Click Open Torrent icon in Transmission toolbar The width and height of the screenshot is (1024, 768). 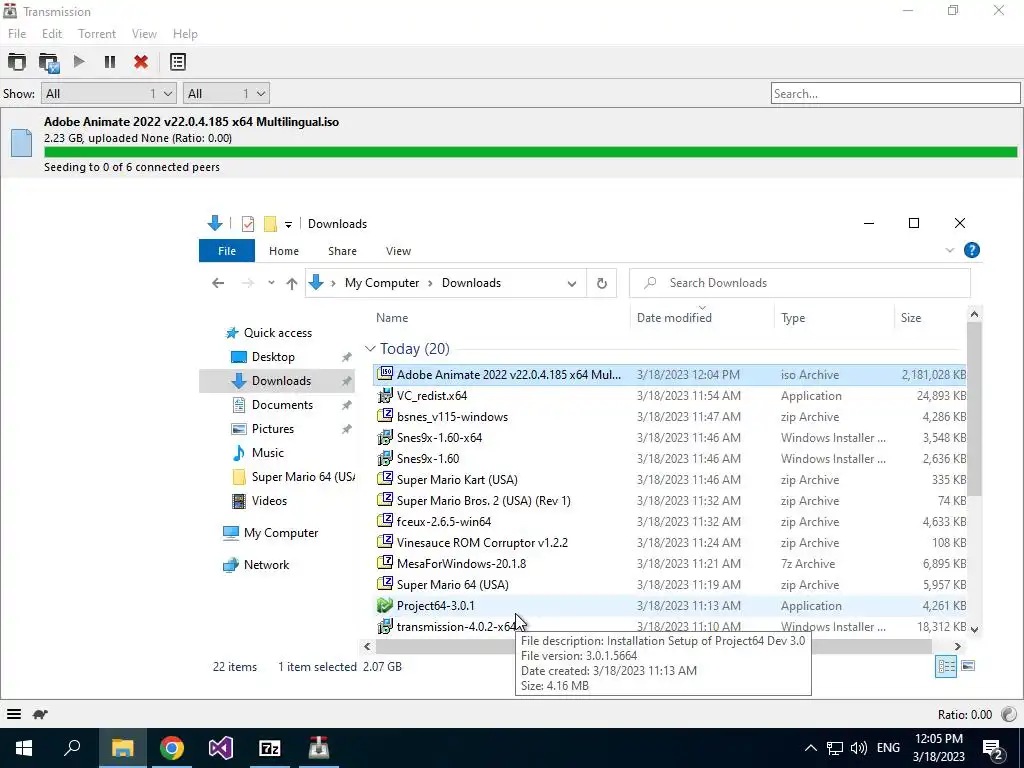tap(17, 62)
